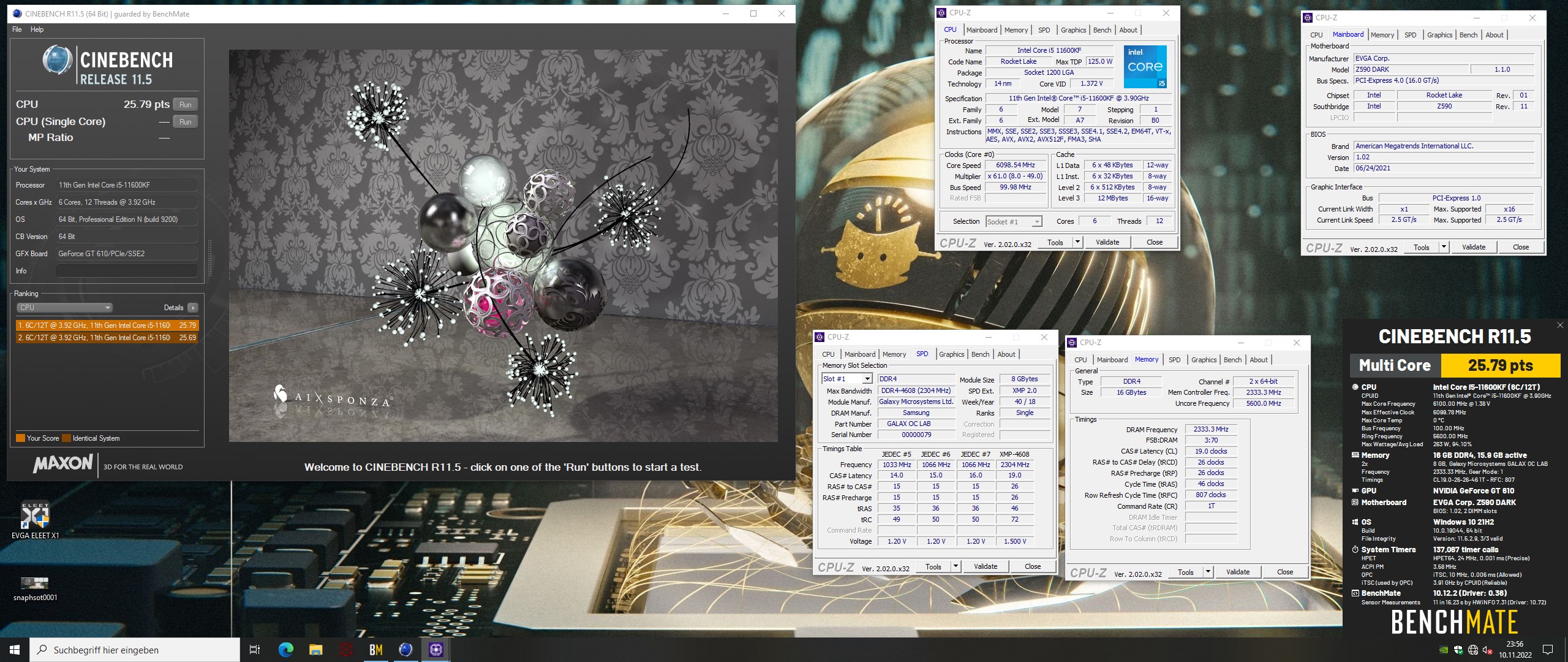Open the Socket #1 selection dropdown
Screen dimensions: 1568x662
[x=1014, y=222]
